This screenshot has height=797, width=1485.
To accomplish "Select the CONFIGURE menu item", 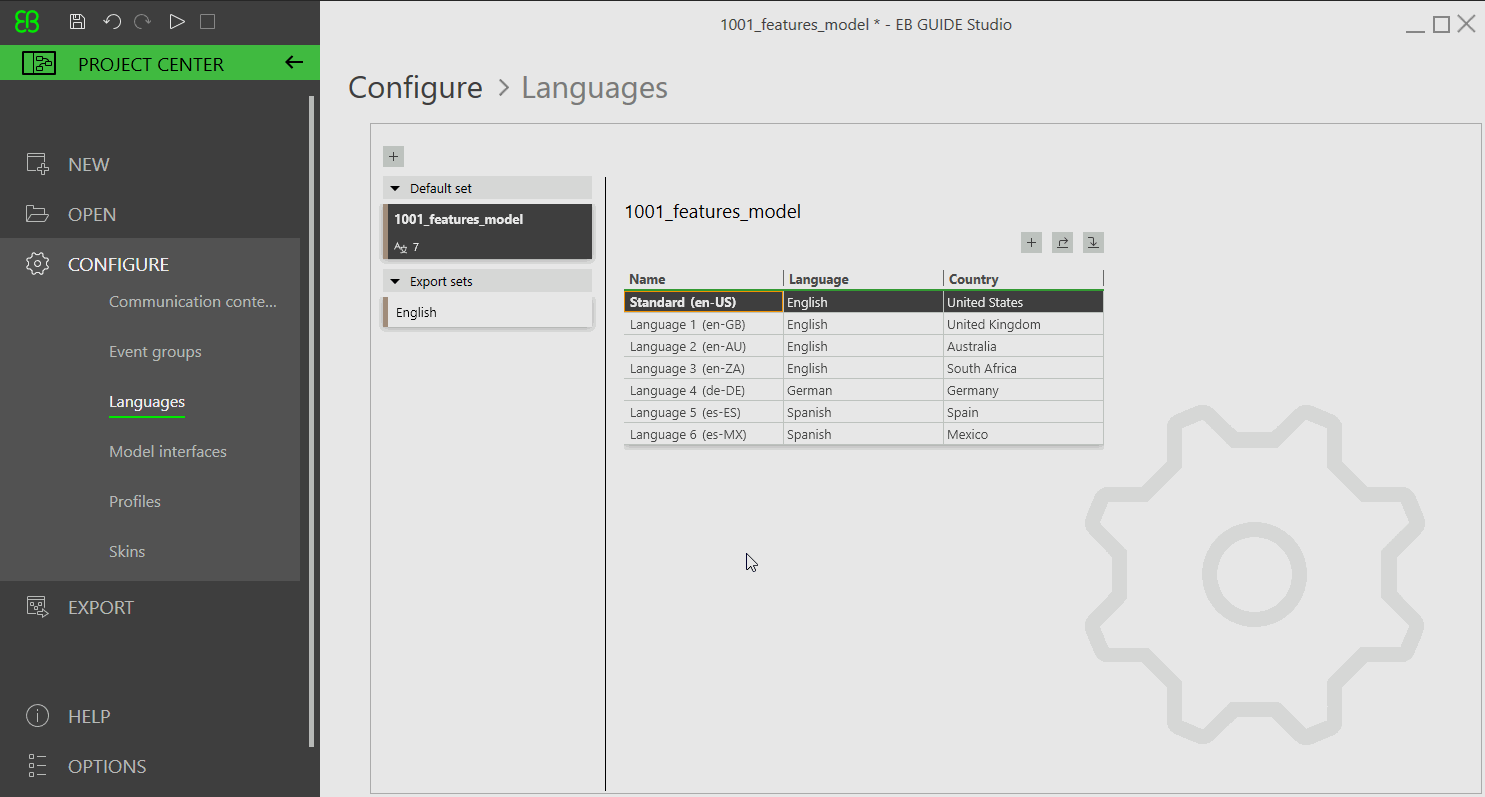I will coord(118,264).
